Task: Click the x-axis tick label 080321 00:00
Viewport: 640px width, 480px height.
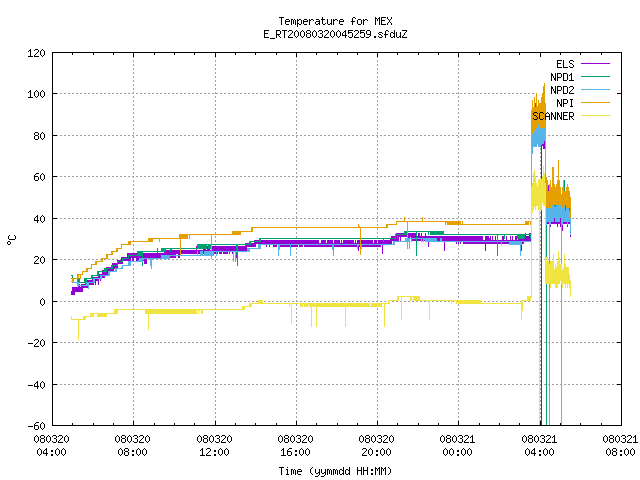Action: pos(458,446)
